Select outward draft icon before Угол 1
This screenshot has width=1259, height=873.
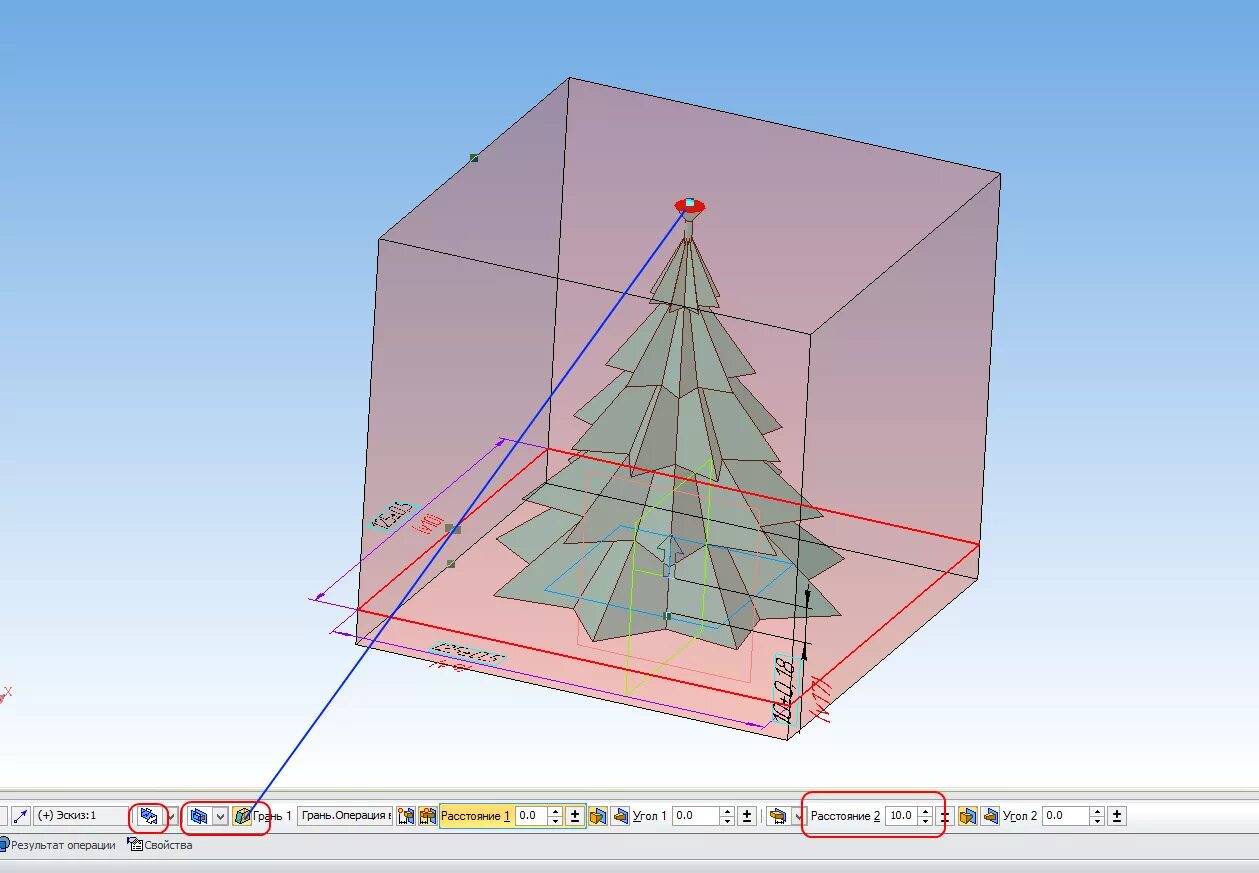coord(598,816)
